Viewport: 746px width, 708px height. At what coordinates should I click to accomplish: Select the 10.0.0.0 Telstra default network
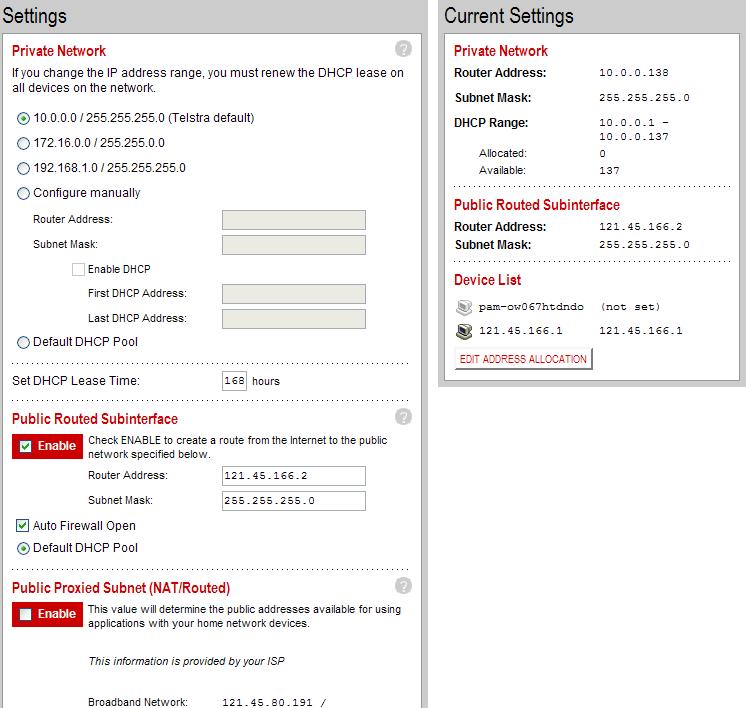[x=23, y=118]
